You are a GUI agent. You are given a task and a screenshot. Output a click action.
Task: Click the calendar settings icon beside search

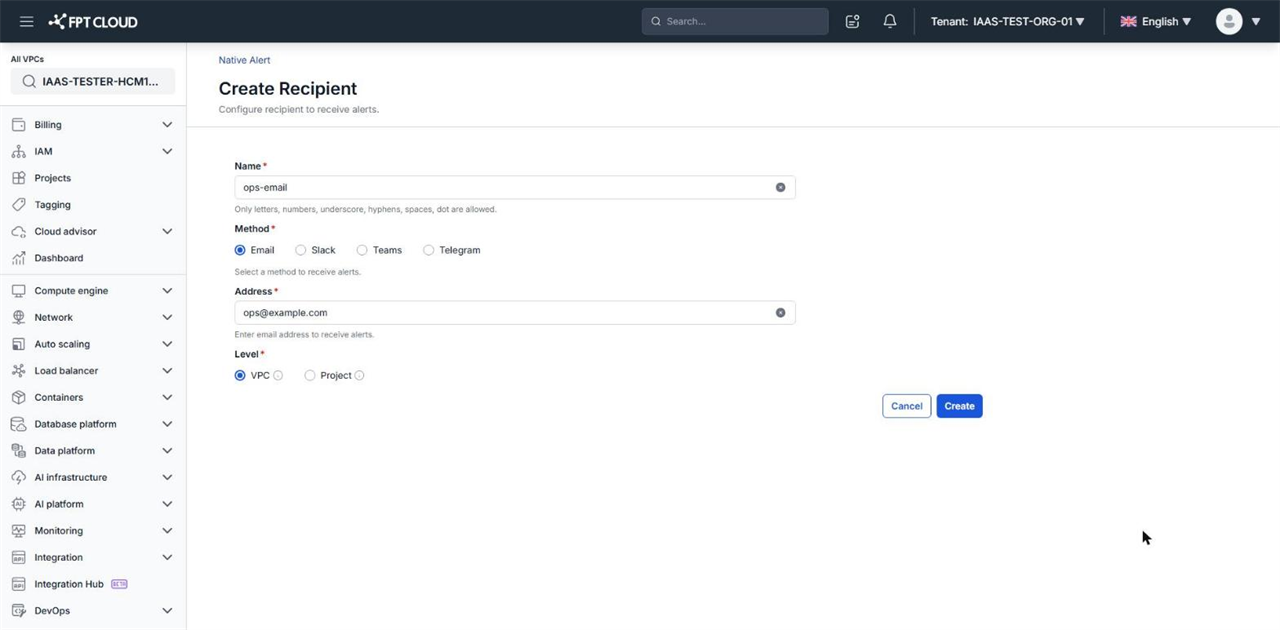click(852, 21)
